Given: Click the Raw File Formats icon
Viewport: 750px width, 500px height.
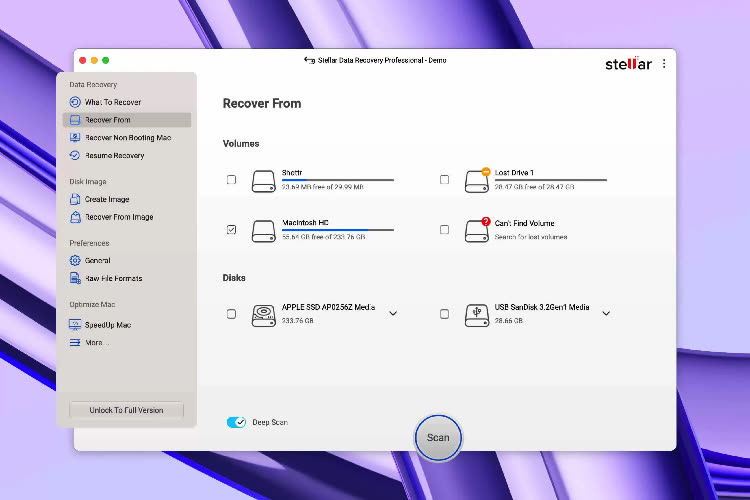Looking at the screenshot, I should [75, 278].
